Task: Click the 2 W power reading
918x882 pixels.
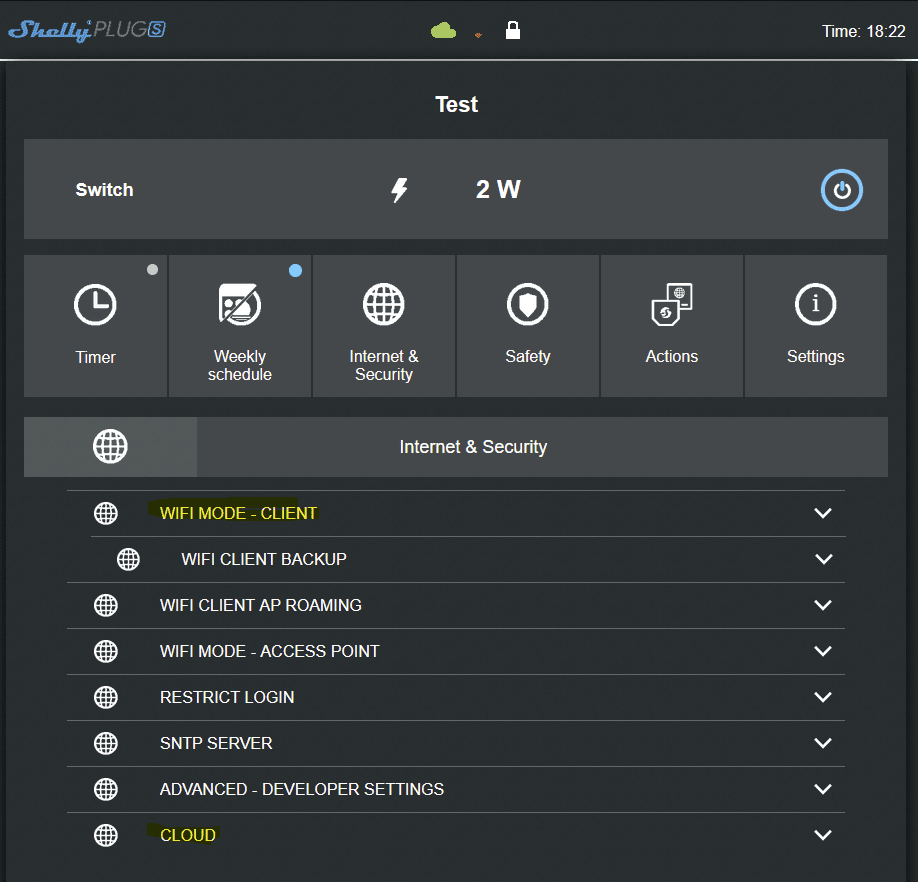Action: coord(498,189)
